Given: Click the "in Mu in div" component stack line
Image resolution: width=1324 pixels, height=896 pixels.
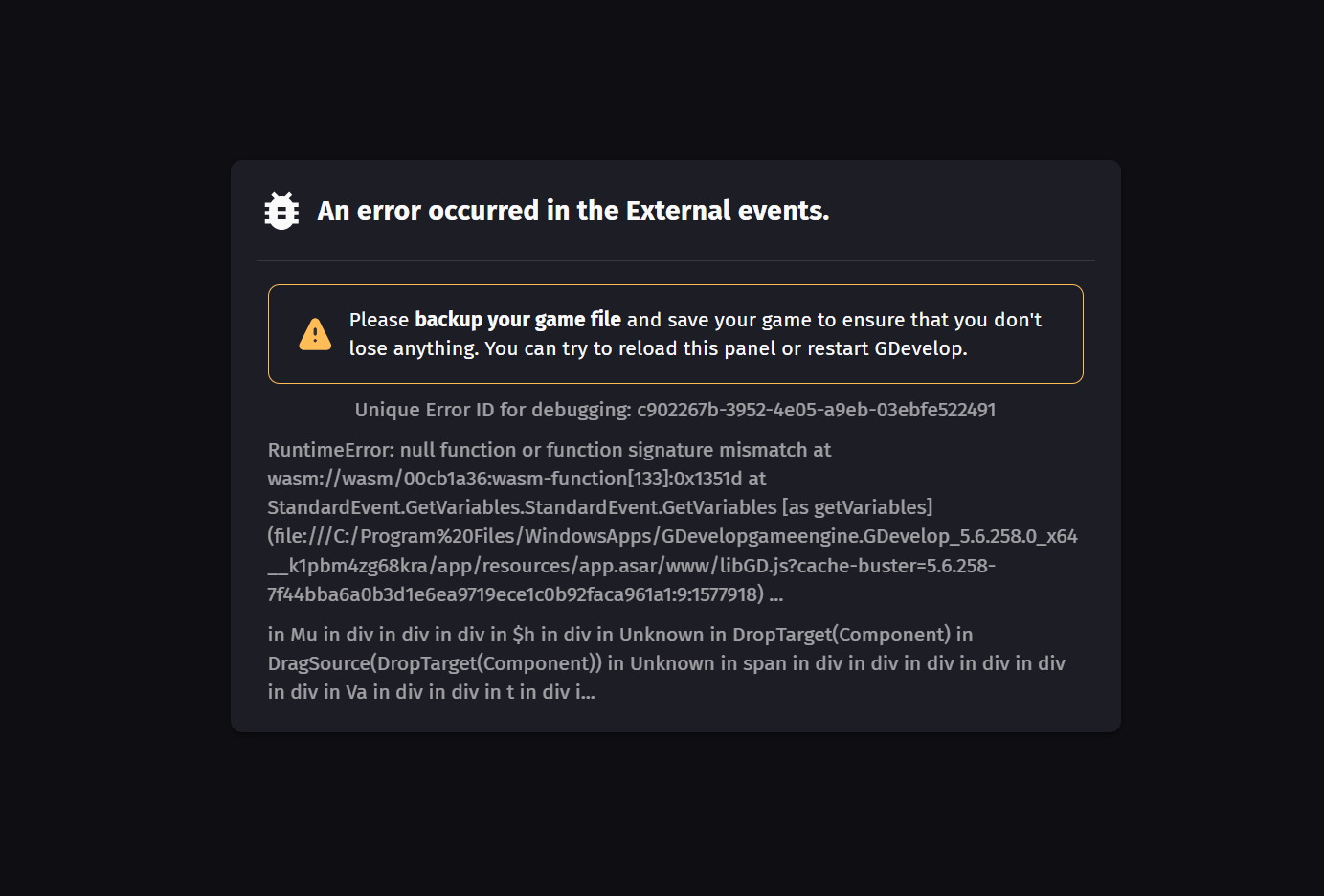Looking at the screenshot, I should pyautogui.click(x=620, y=635).
